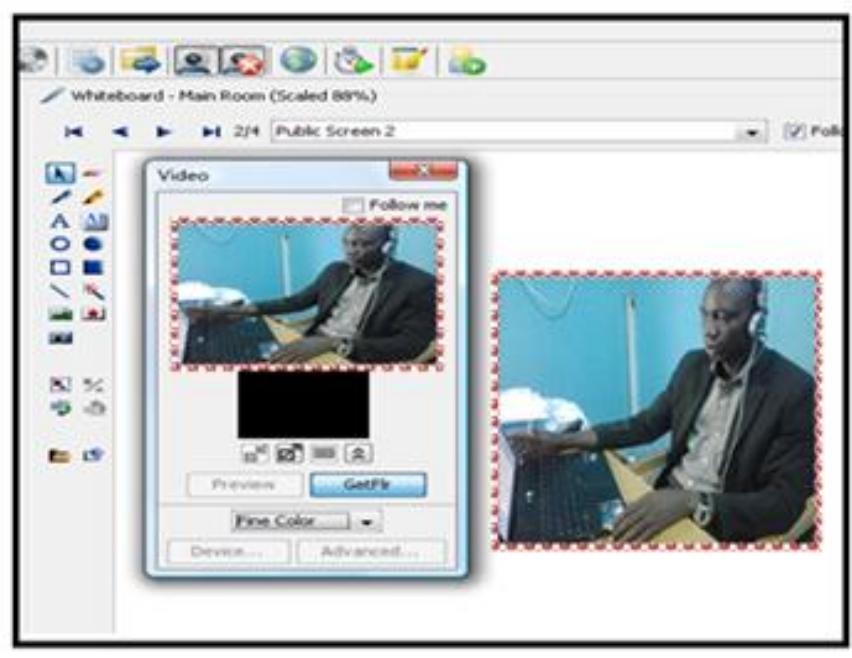The image size is (852, 658).
Task: Go to first whiteboard screen
Action: click(x=74, y=131)
